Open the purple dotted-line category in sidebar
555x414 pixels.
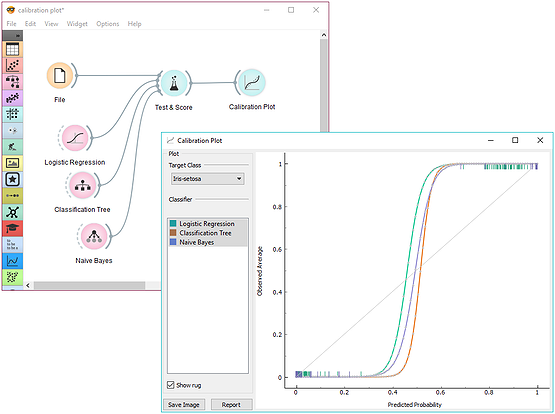[13, 98]
